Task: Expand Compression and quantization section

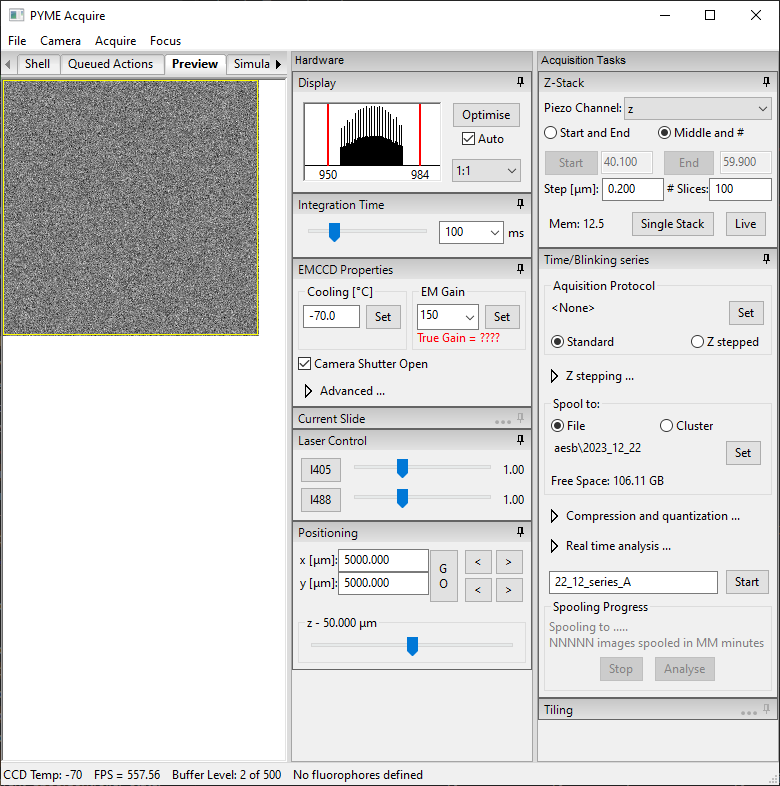Action: [x=556, y=516]
